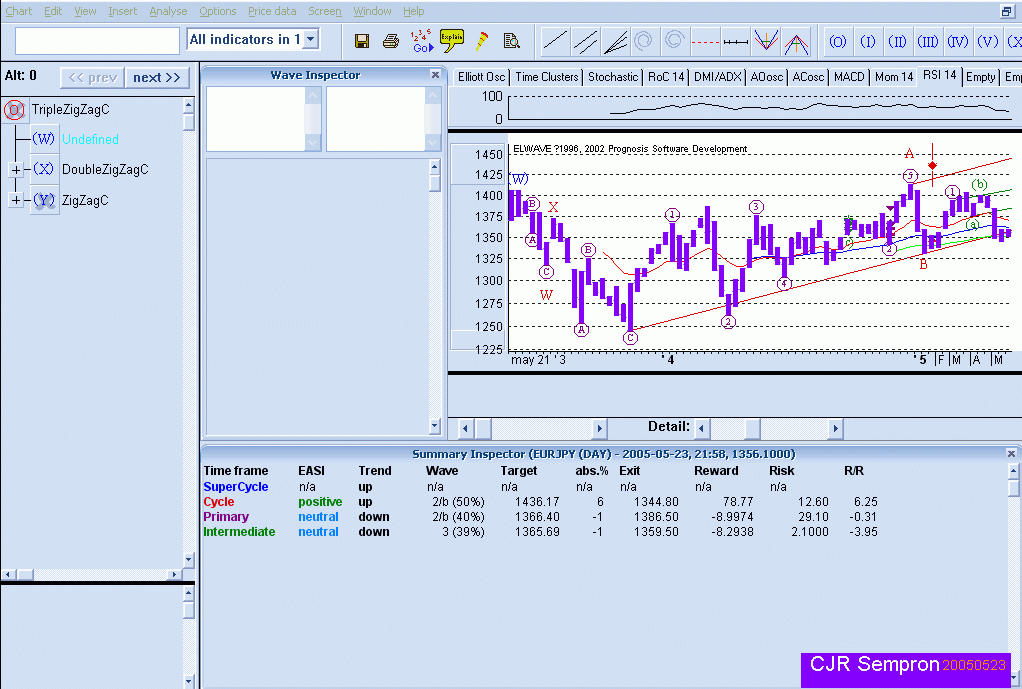Expand the DoubleZigZagC tree node
Screen dimensions: 1022x689
[x=15, y=170]
